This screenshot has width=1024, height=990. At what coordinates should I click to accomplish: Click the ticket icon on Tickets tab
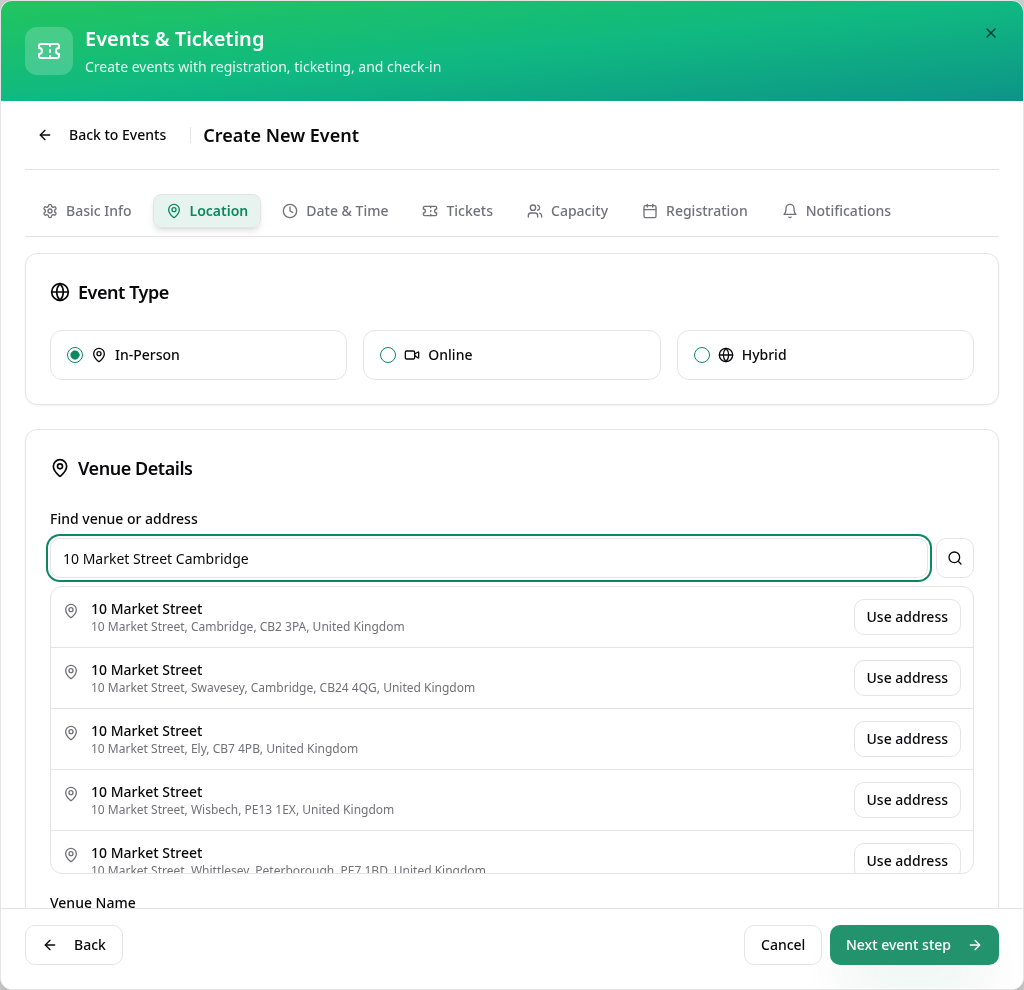tap(430, 211)
